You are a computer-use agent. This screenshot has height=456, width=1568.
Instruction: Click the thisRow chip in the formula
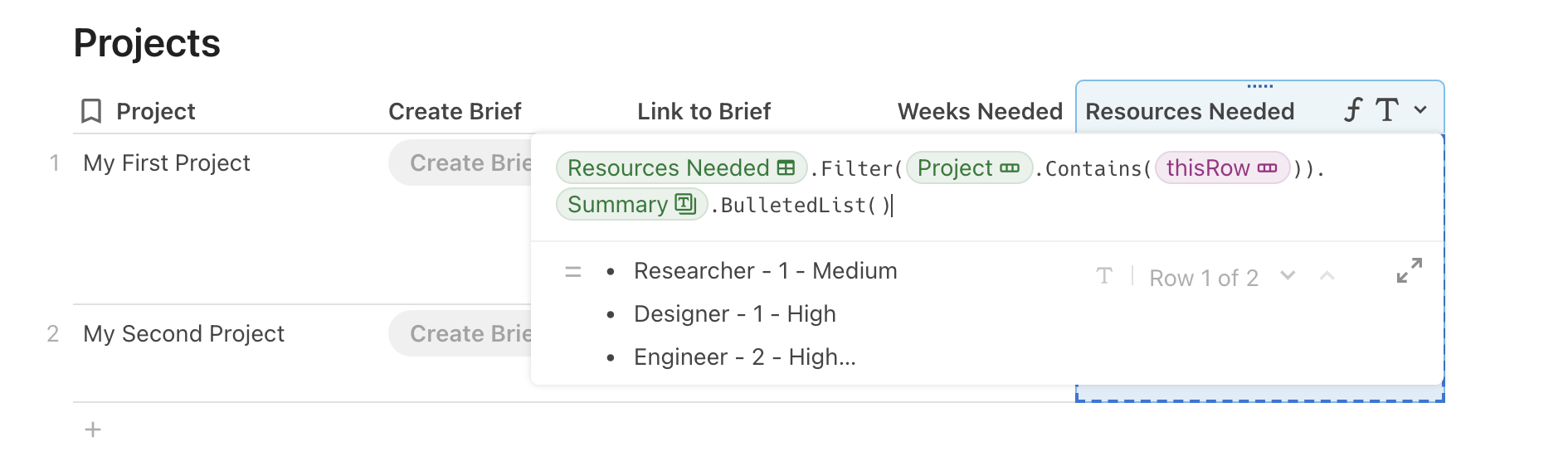coord(1221,168)
